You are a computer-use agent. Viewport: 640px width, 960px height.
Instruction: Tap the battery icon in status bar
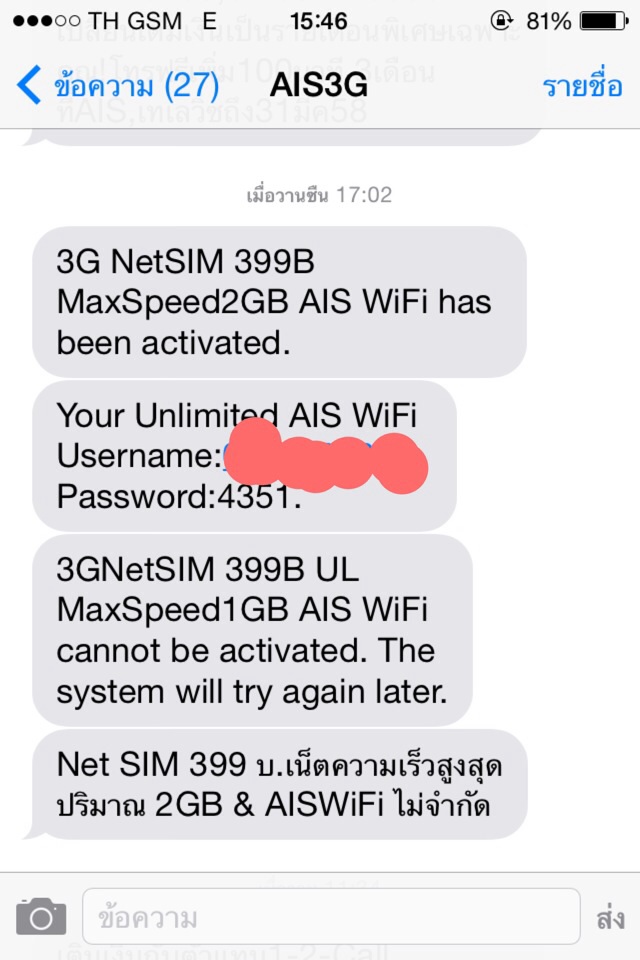click(604, 21)
